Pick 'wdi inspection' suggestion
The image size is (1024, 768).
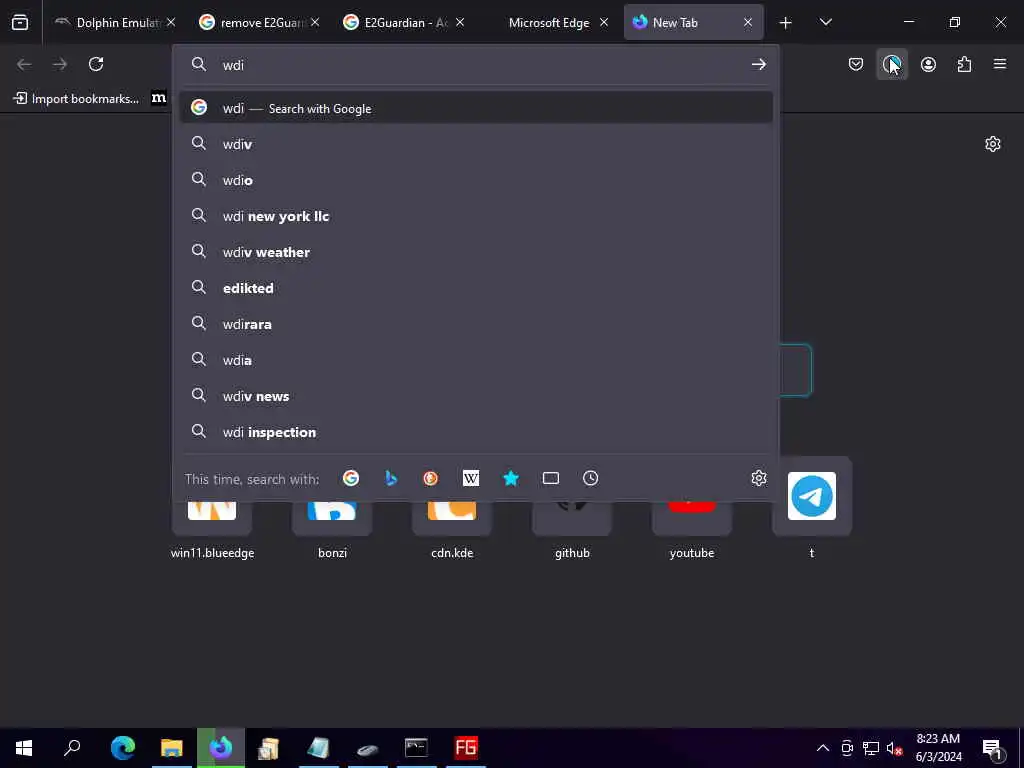click(476, 432)
